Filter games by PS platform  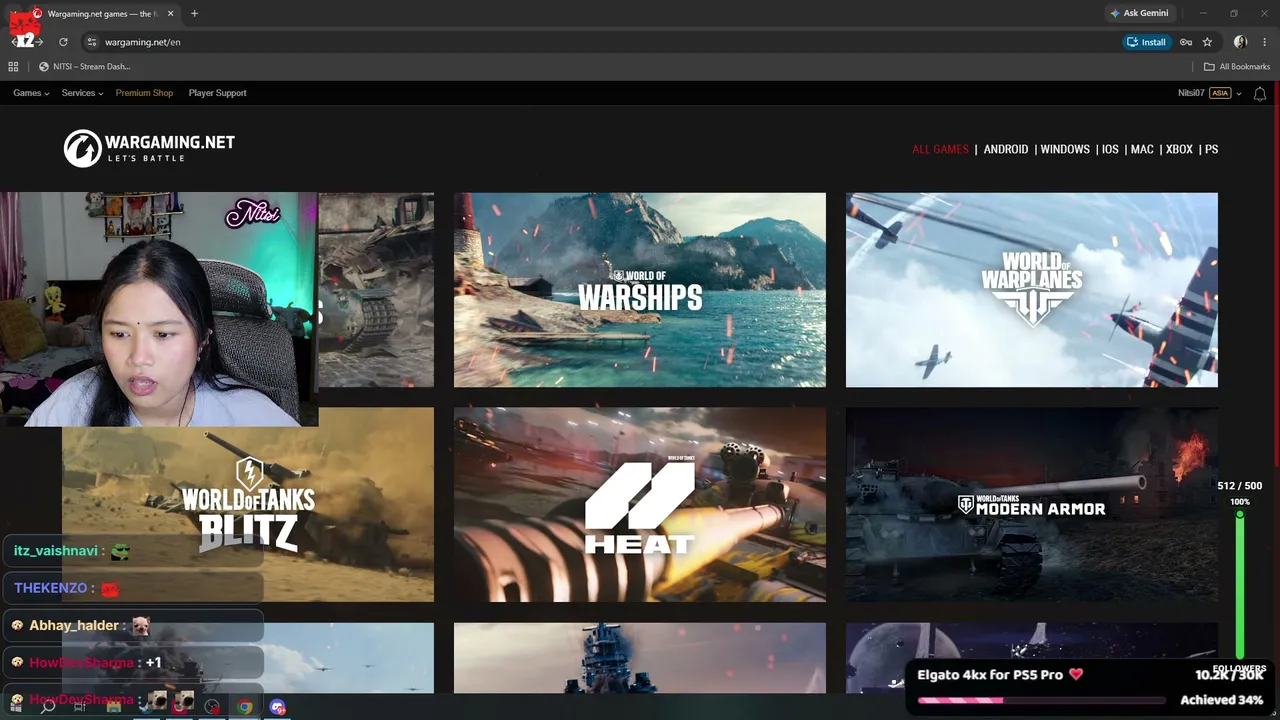point(1211,149)
